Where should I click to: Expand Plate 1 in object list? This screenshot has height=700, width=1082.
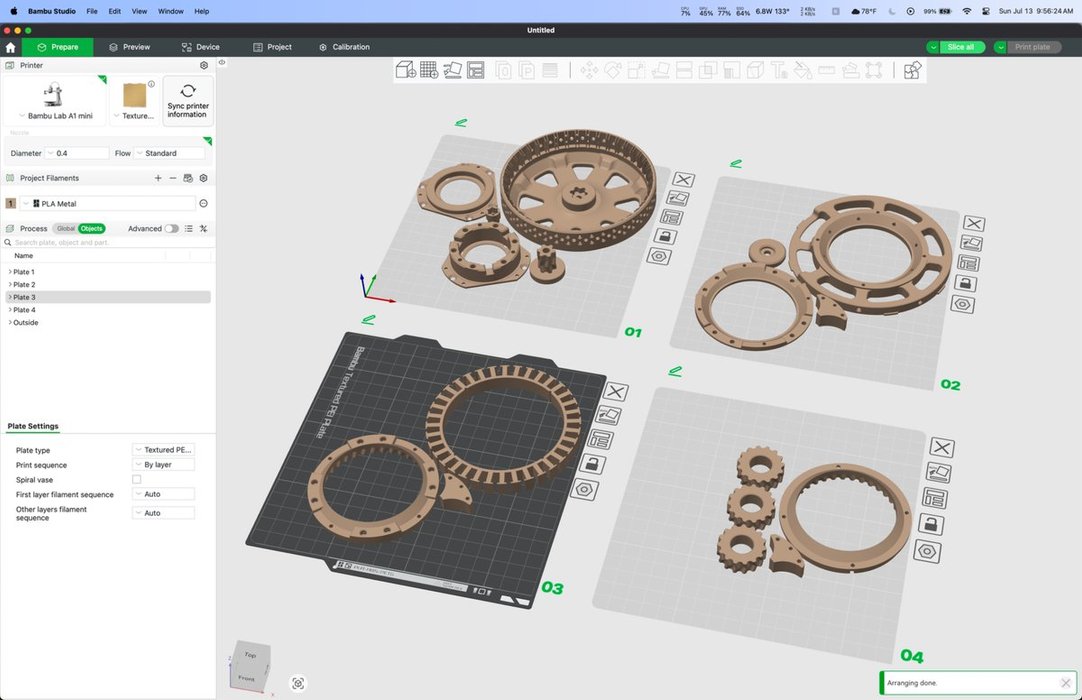[x=10, y=272]
